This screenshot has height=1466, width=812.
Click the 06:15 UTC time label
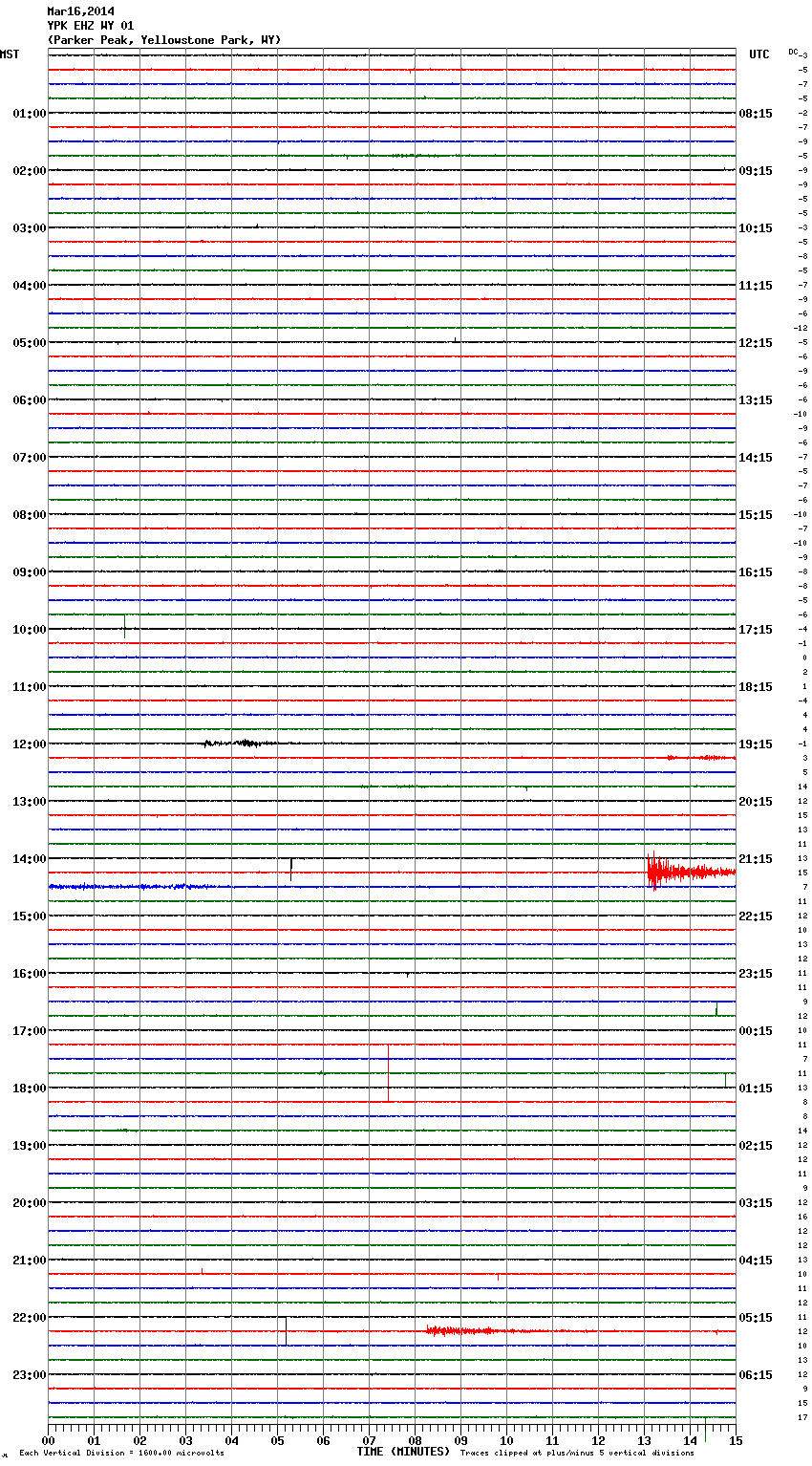point(756,1375)
